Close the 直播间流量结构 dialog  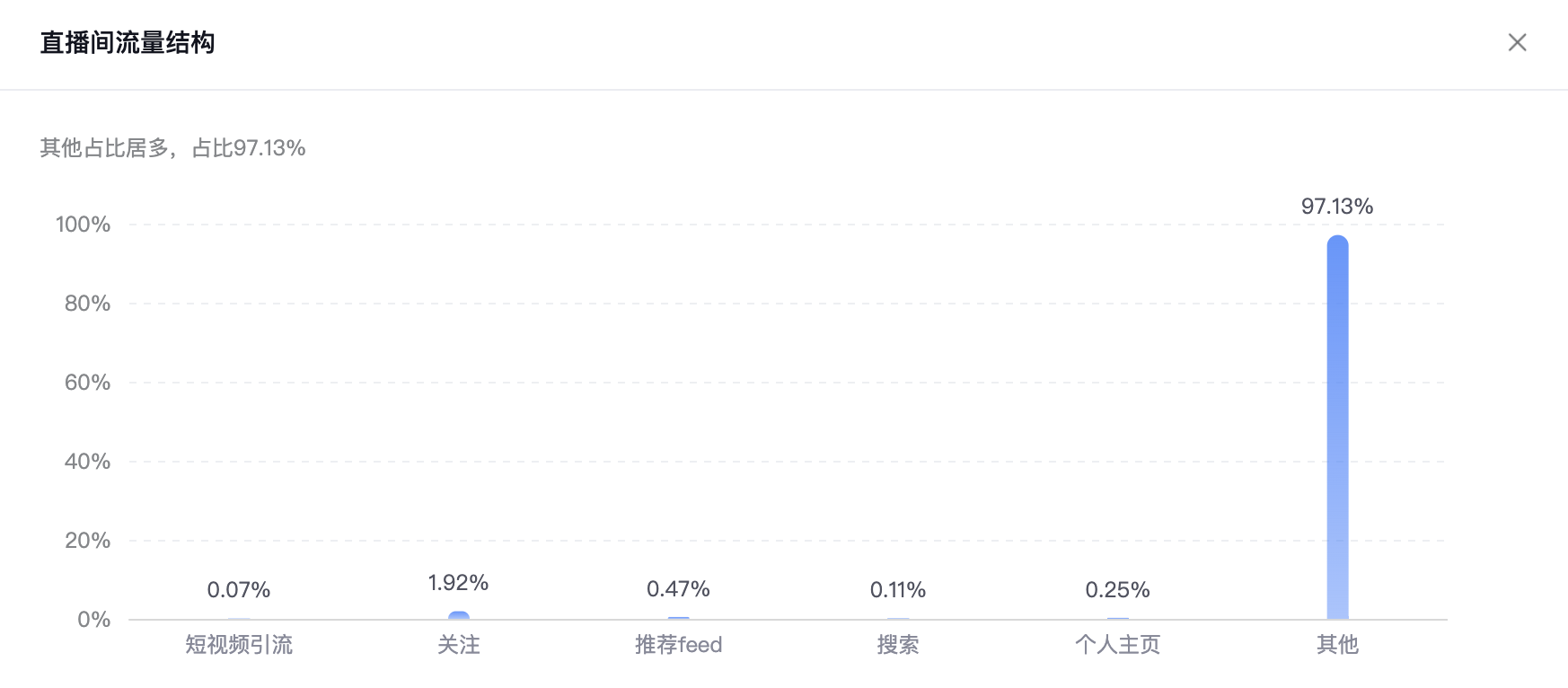[x=1517, y=42]
